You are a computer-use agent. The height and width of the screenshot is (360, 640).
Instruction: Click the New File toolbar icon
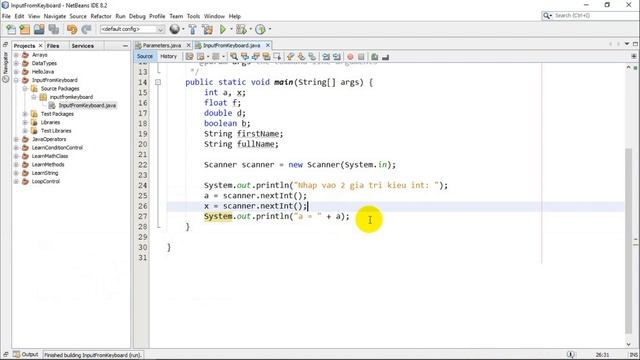tap(11, 29)
